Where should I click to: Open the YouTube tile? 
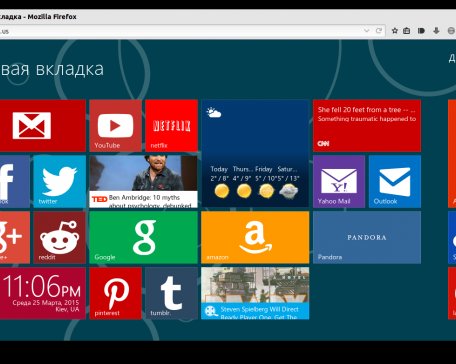pos(115,126)
